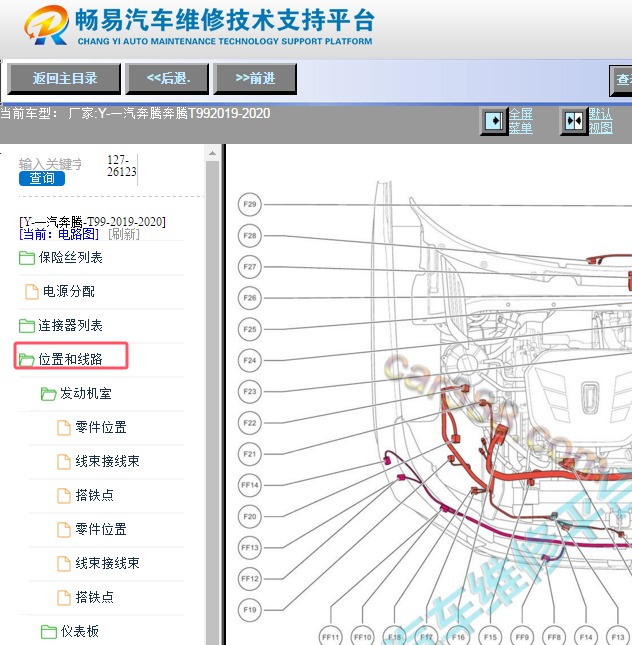
Task: Select the FF8 callout circle
Action: [x=554, y=636]
